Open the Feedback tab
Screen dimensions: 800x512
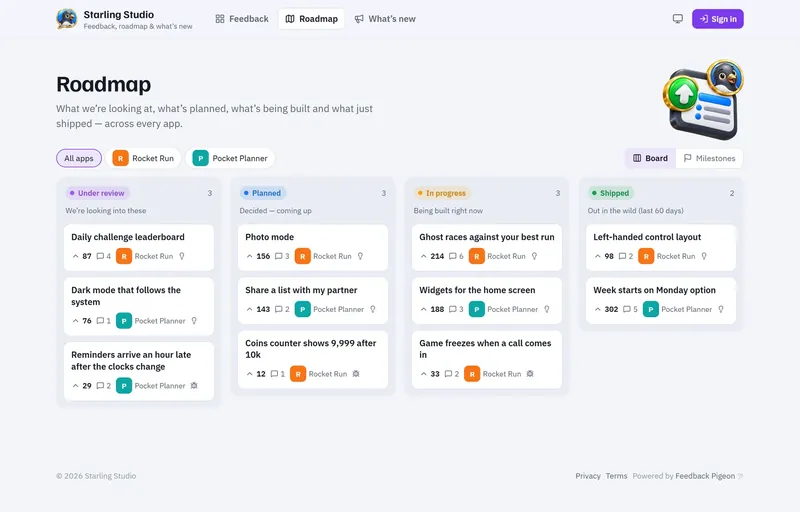[242, 19]
